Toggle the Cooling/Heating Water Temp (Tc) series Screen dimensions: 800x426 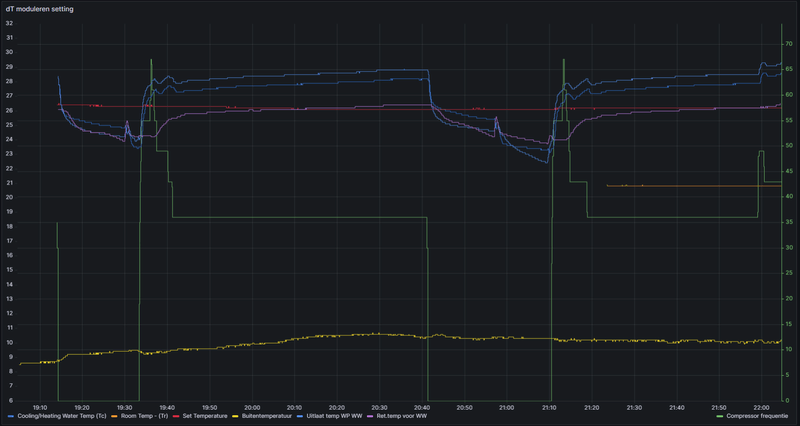click(62, 416)
